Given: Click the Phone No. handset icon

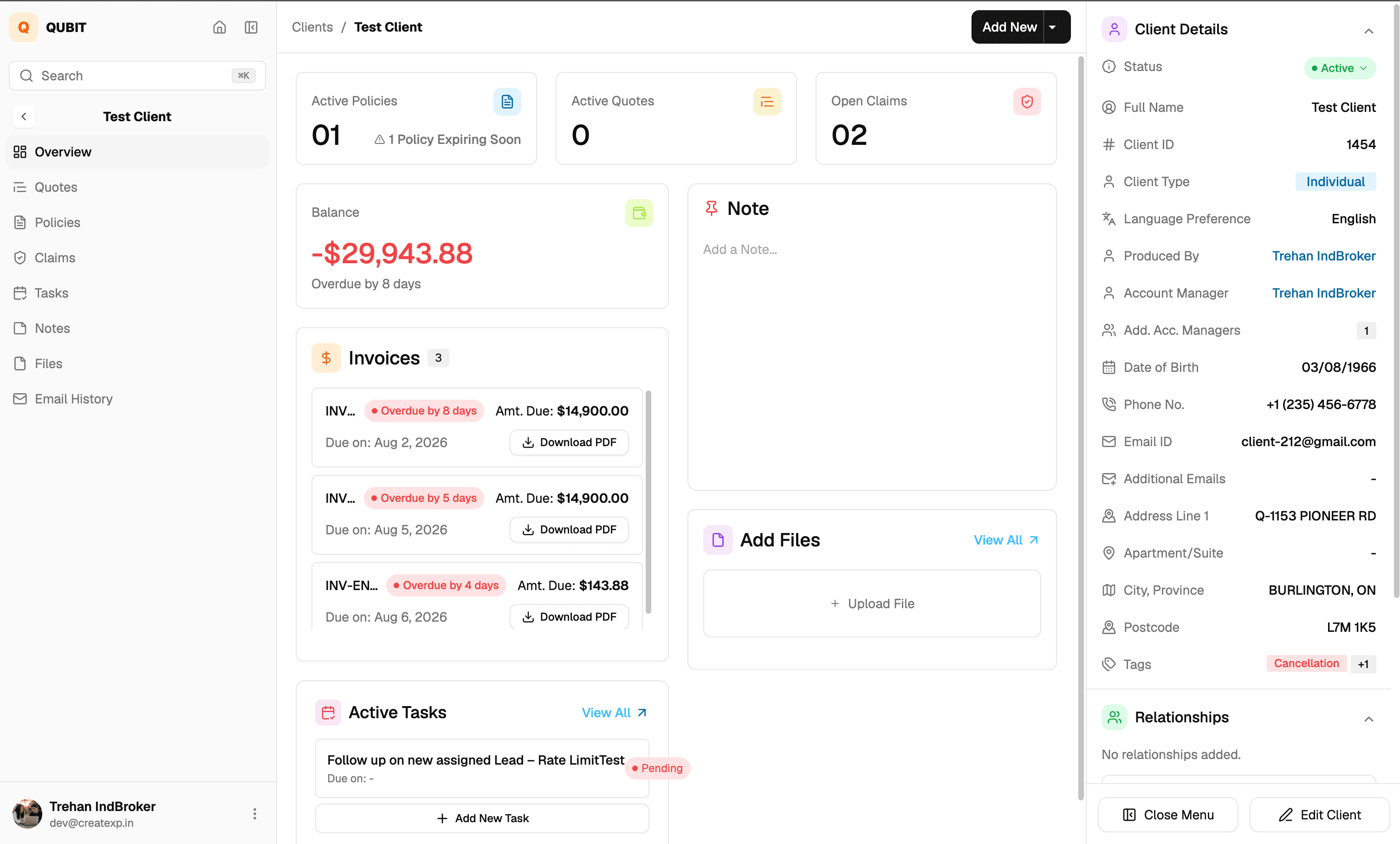Looking at the screenshot, I should point(1108,404).
